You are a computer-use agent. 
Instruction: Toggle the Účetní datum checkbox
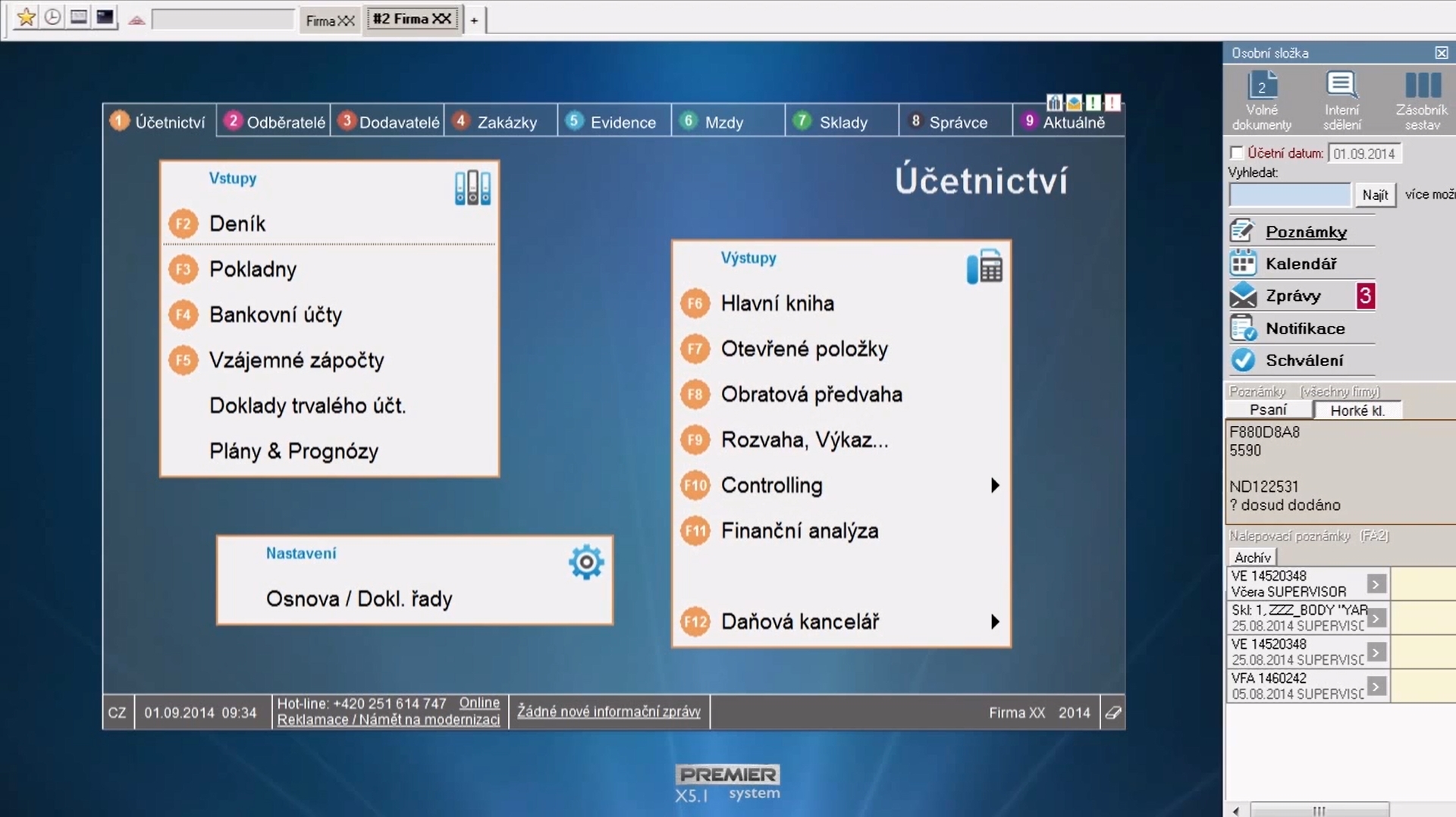(x=1237, y=153)
